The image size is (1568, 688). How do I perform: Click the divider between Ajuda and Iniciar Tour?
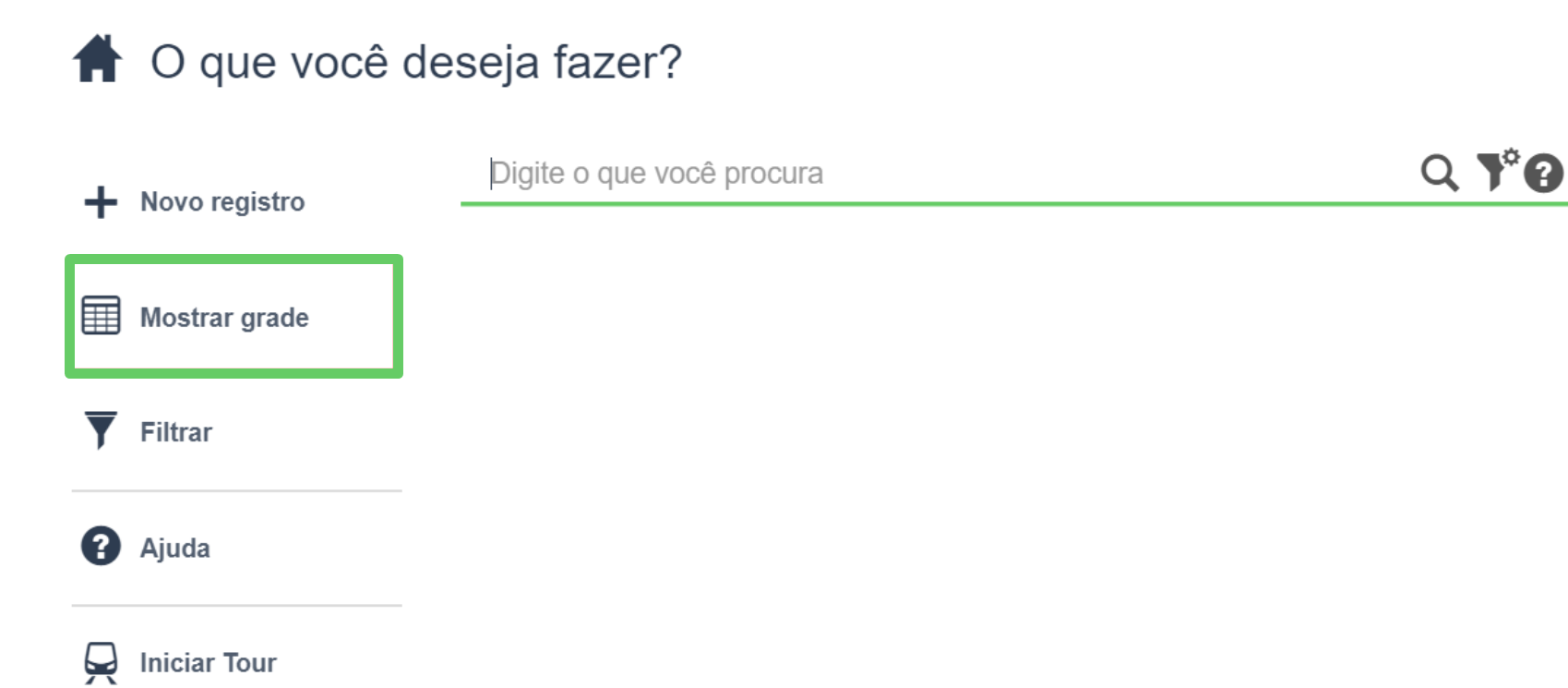[237, 606]
